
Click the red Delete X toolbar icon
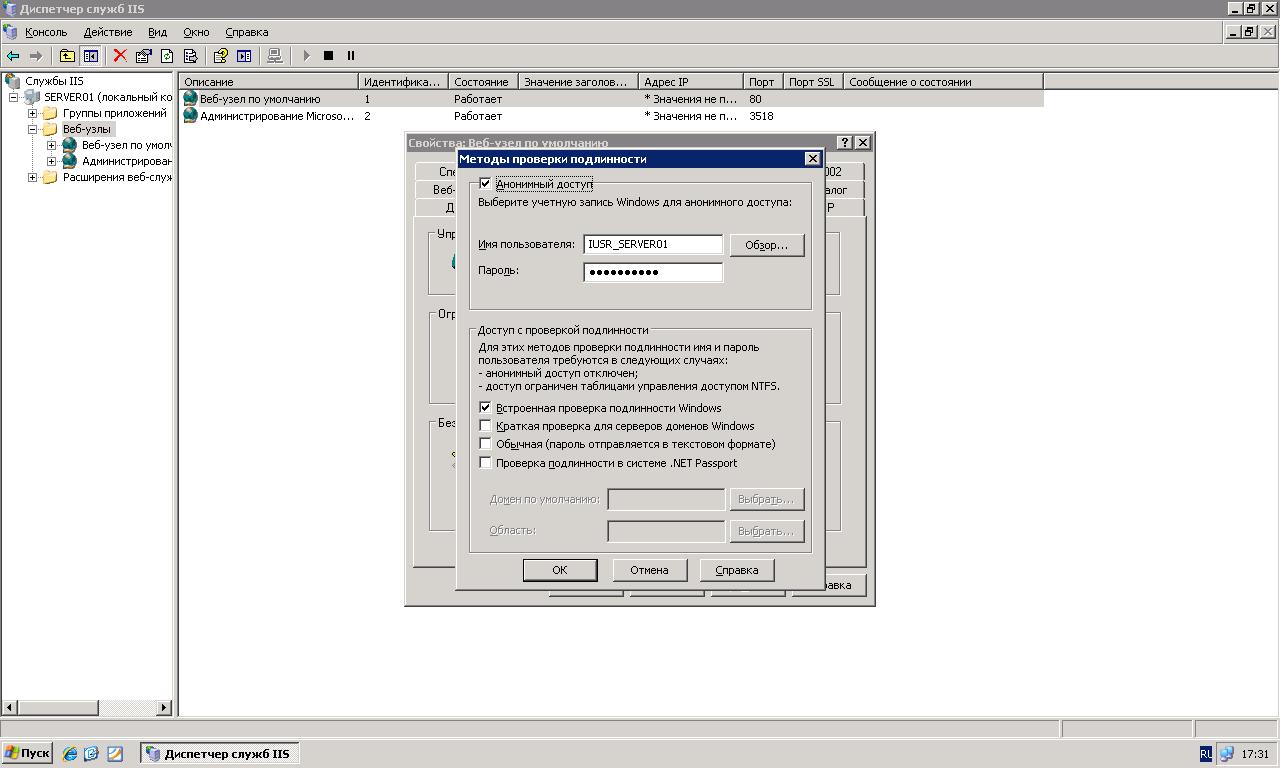coord(120,56)
